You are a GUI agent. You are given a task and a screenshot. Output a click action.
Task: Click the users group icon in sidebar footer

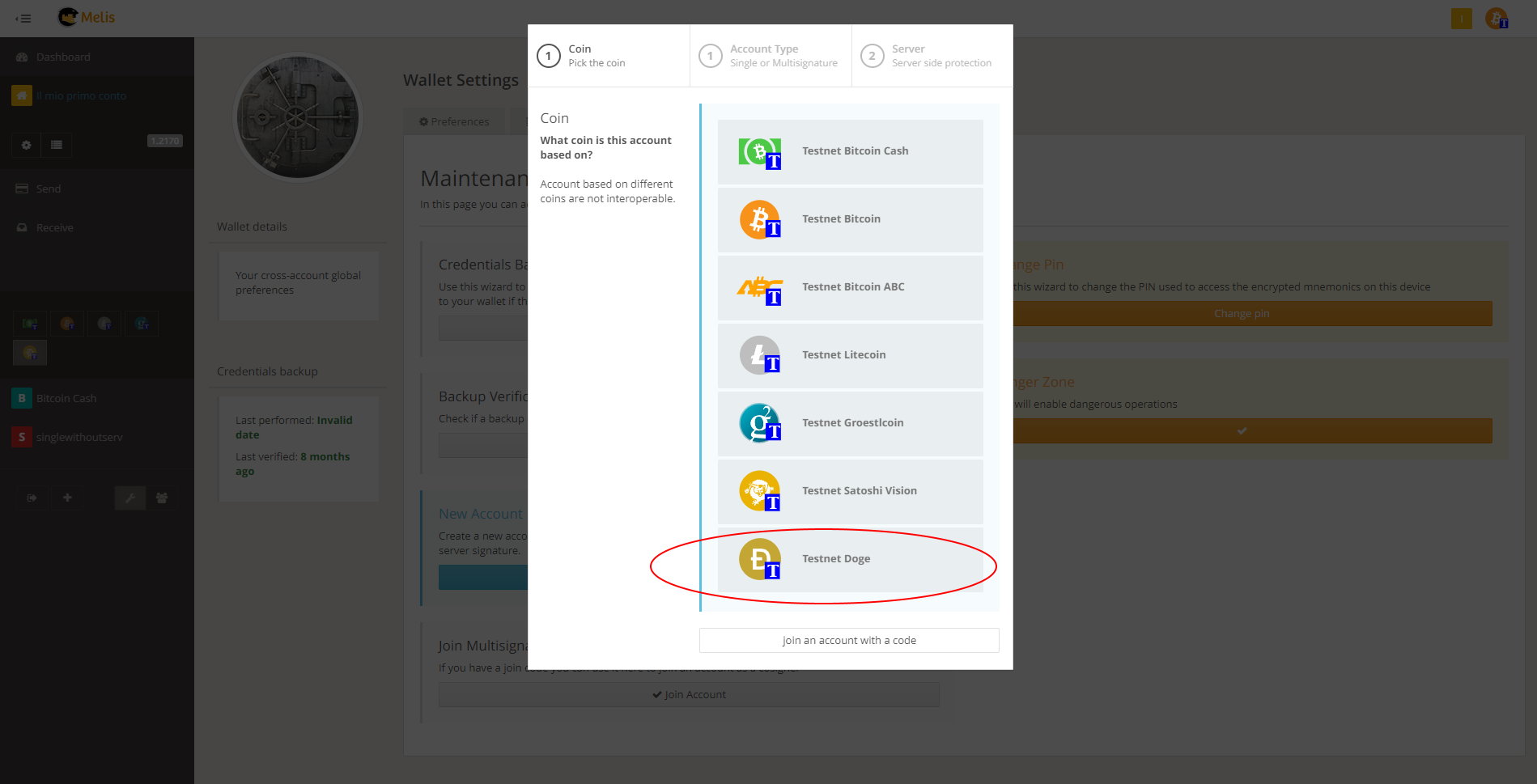pyautogui.click(x=162, y=498)
